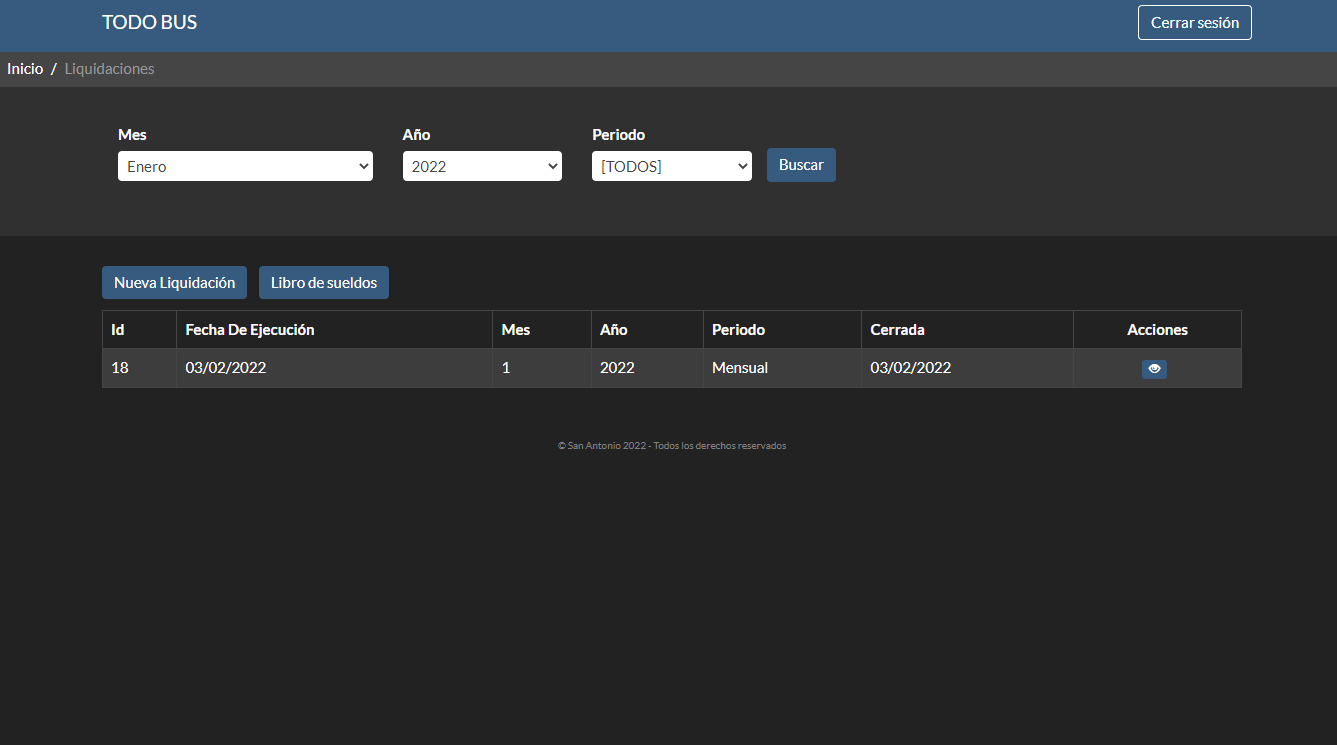Open the Periodo dropdown showing [TODOS]
Image resolution: width=1337 pixels, height=745 pixels.
click(671, 166)
